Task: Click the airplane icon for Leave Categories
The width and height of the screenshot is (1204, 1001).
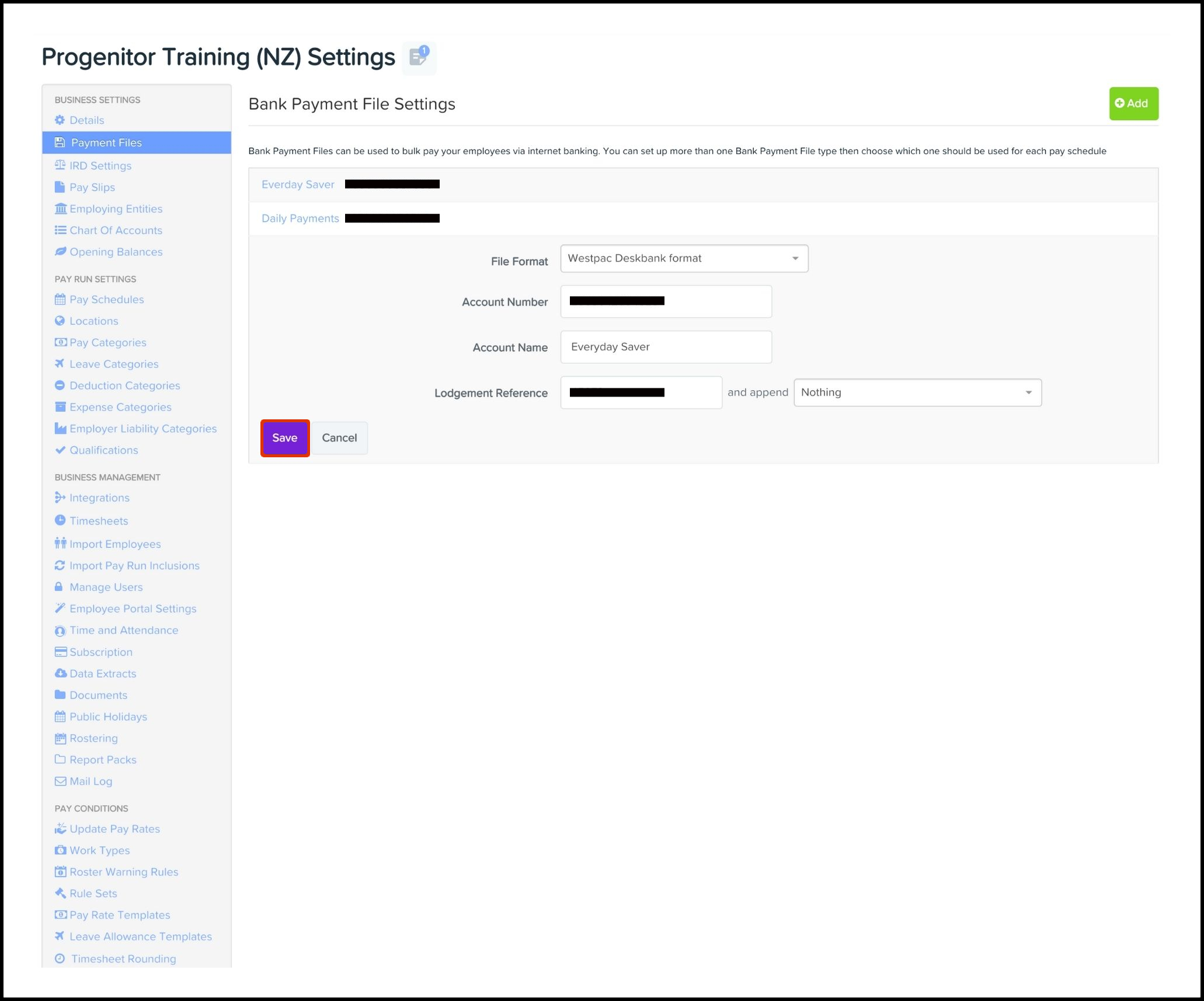Action: 60,364
